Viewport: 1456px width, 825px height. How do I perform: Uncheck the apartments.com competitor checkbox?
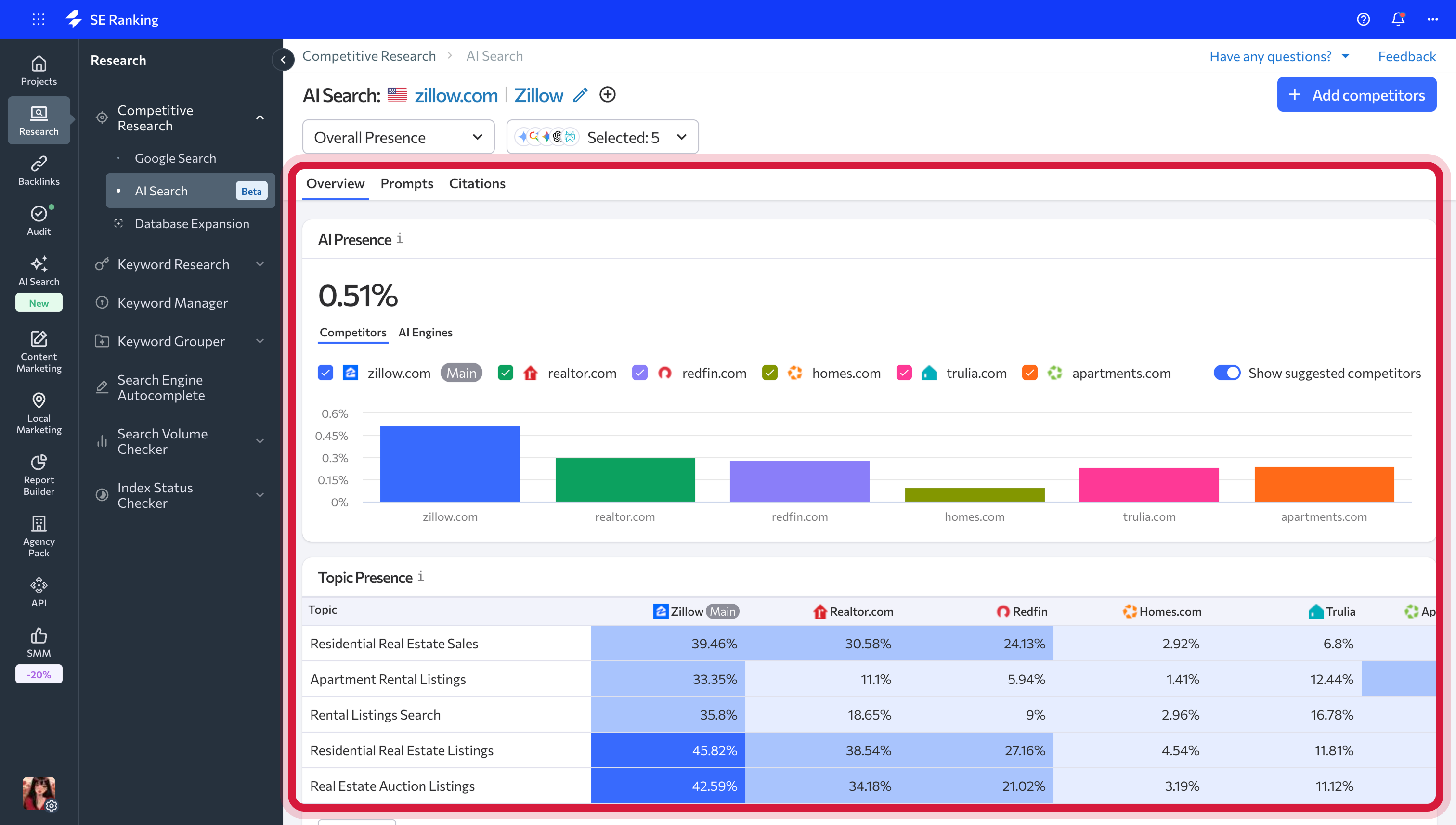[x=1030, y=373]
